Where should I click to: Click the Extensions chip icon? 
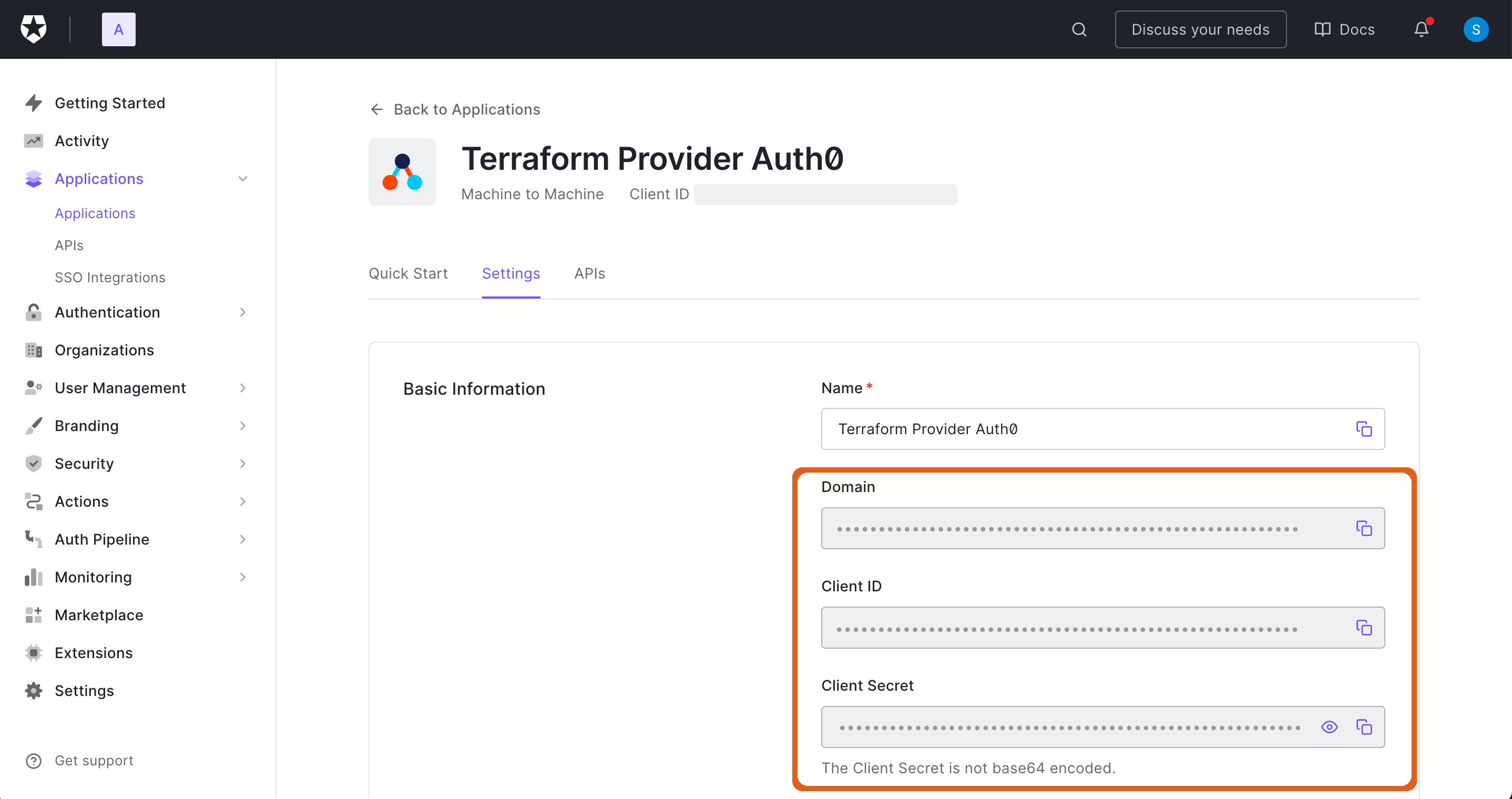pyautogui.click(x=34, y=653)
